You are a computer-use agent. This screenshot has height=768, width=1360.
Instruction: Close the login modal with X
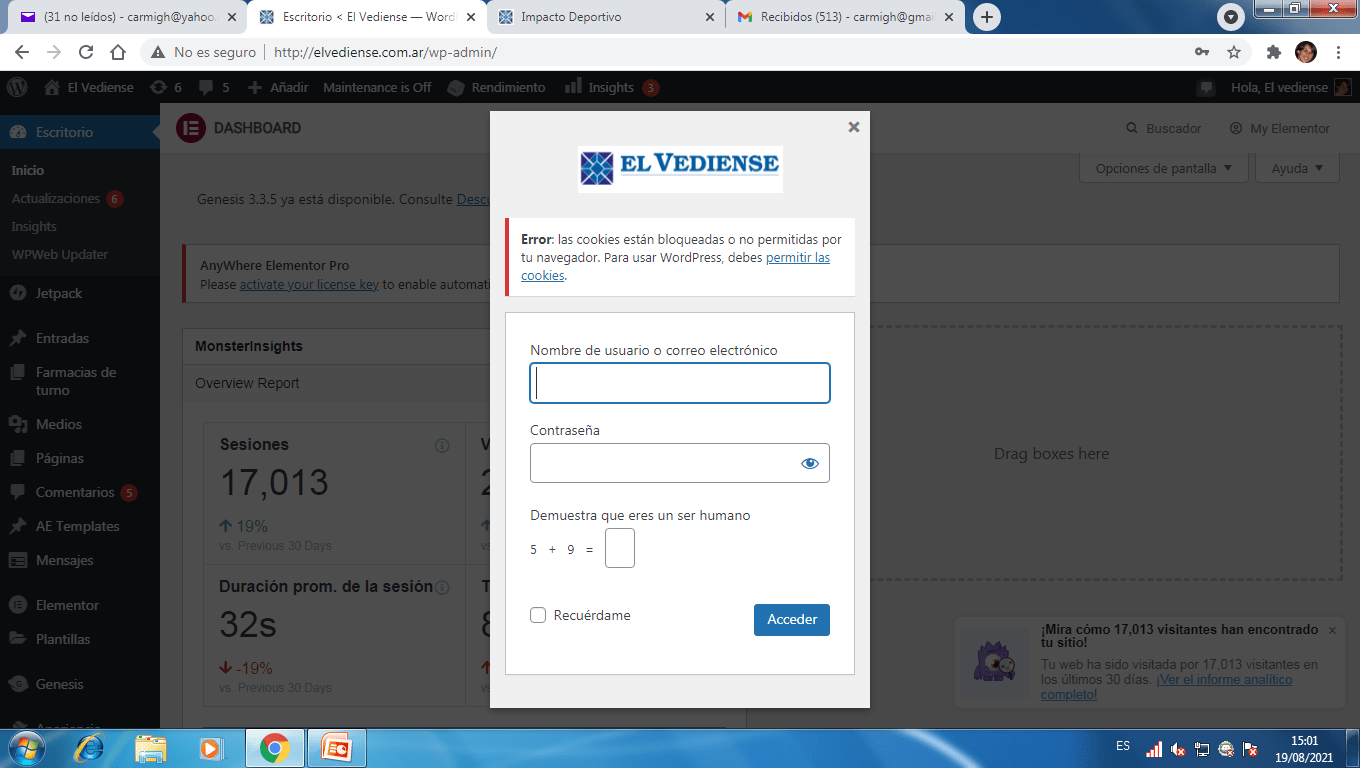coord(853,127)
